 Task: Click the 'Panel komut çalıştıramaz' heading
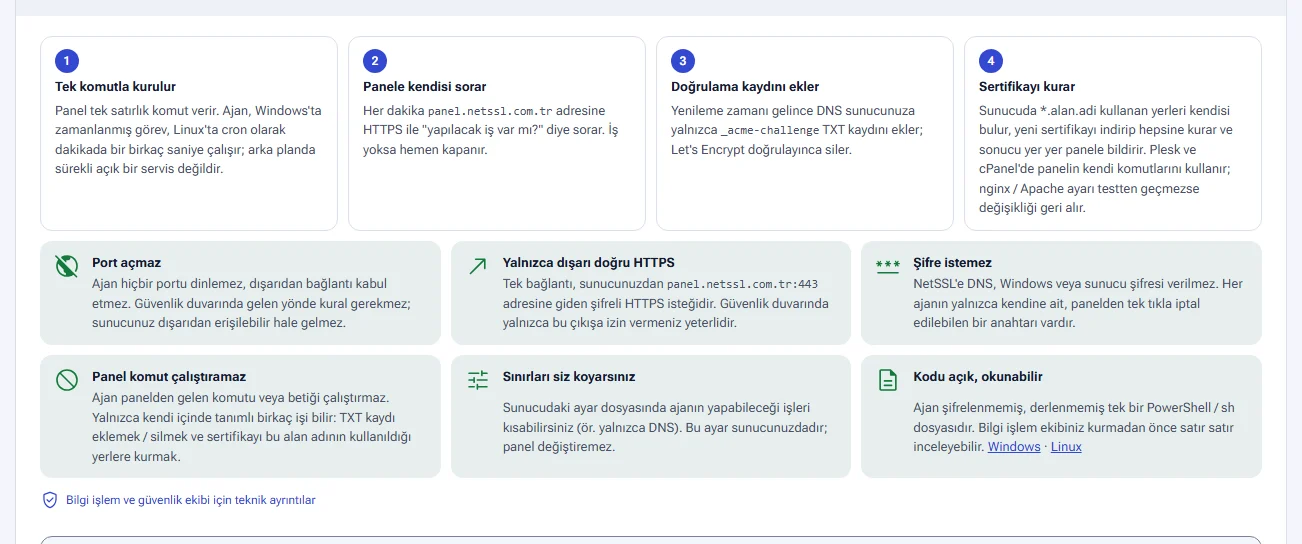click(x=169, y=377)
